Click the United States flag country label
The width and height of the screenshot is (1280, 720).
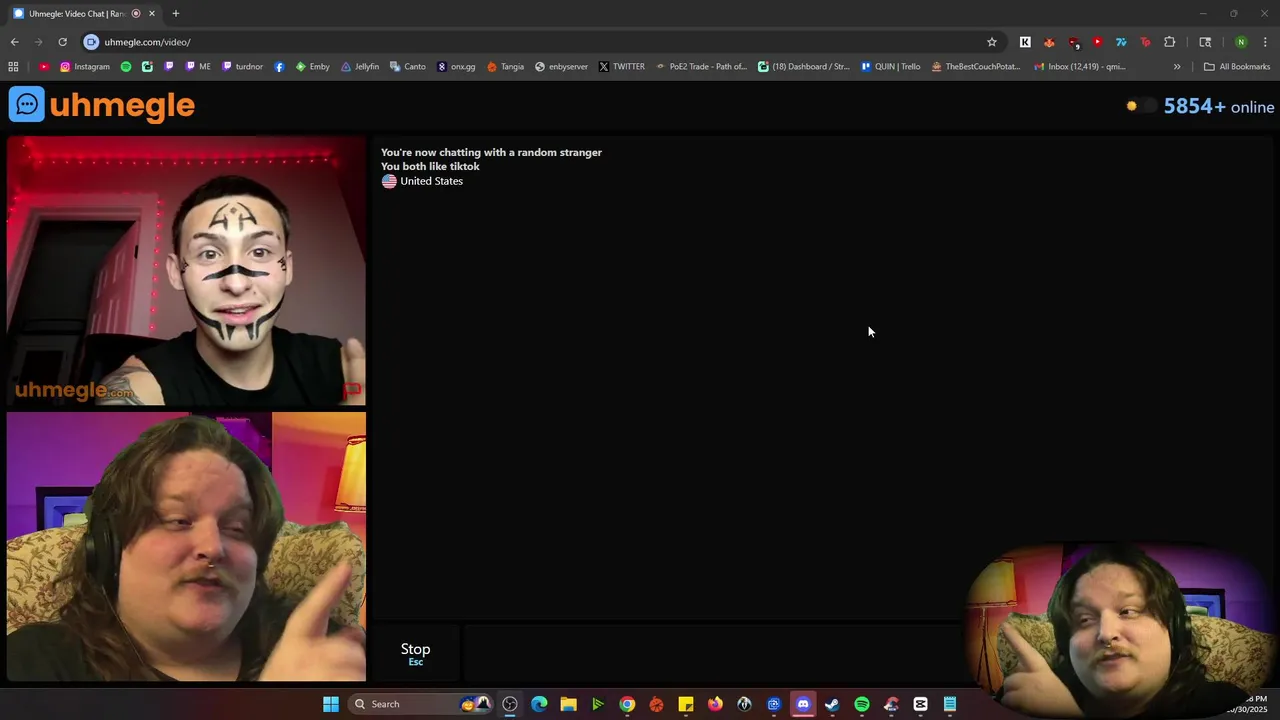(x=422, y=181)
